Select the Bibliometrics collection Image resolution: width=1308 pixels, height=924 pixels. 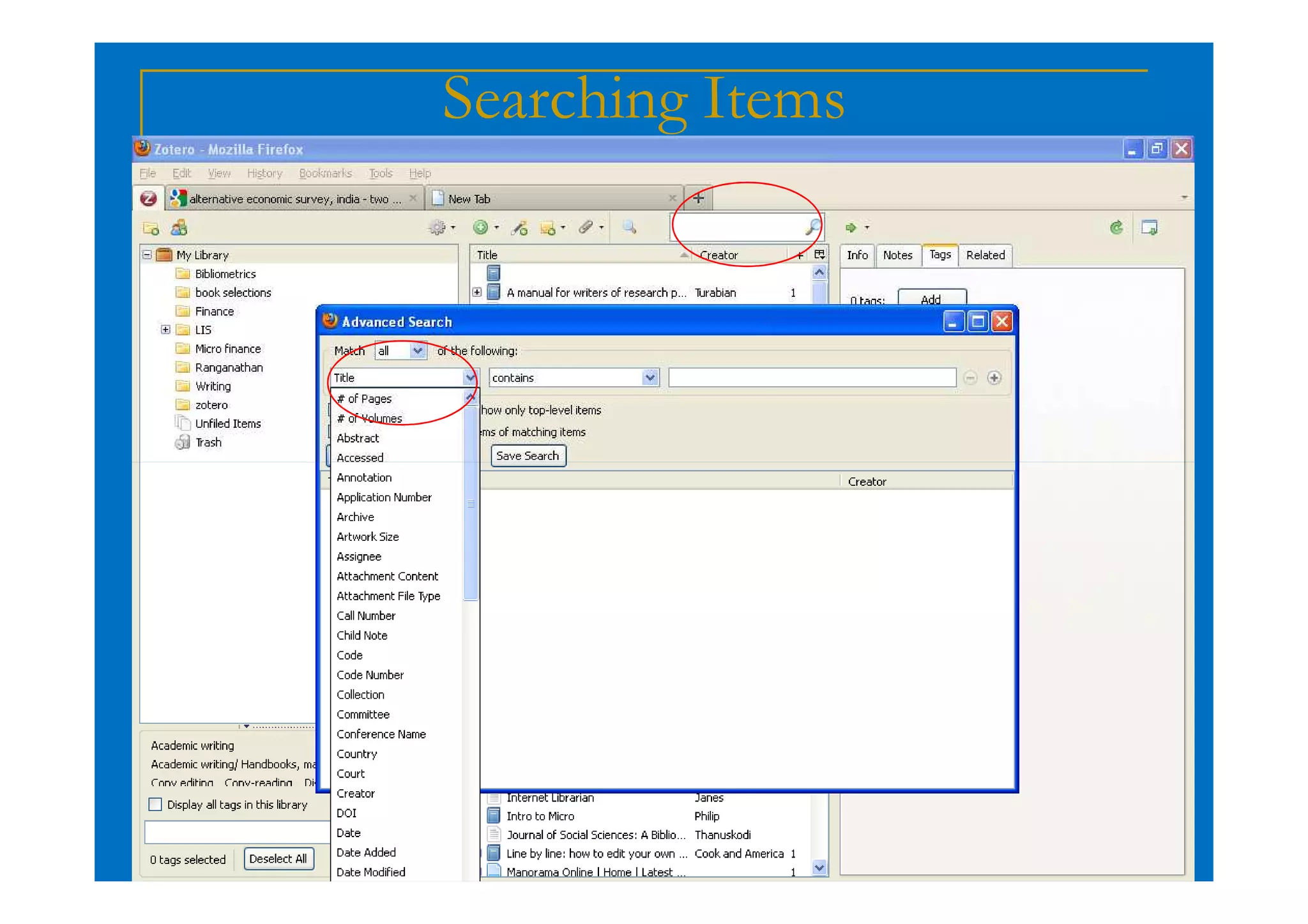[x=225, y=274]
